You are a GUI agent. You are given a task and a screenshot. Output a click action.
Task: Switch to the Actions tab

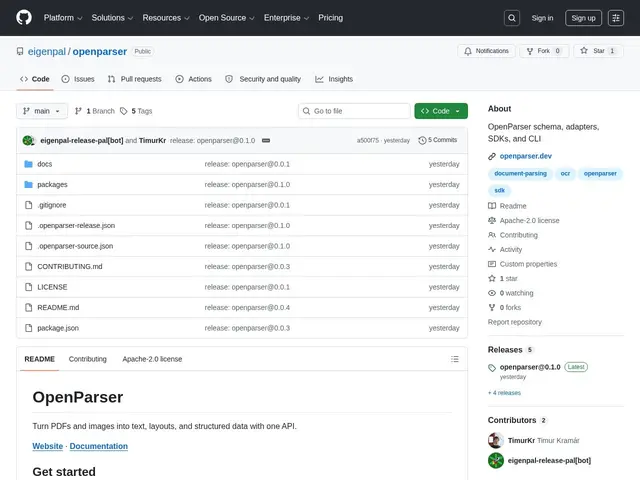193,79
